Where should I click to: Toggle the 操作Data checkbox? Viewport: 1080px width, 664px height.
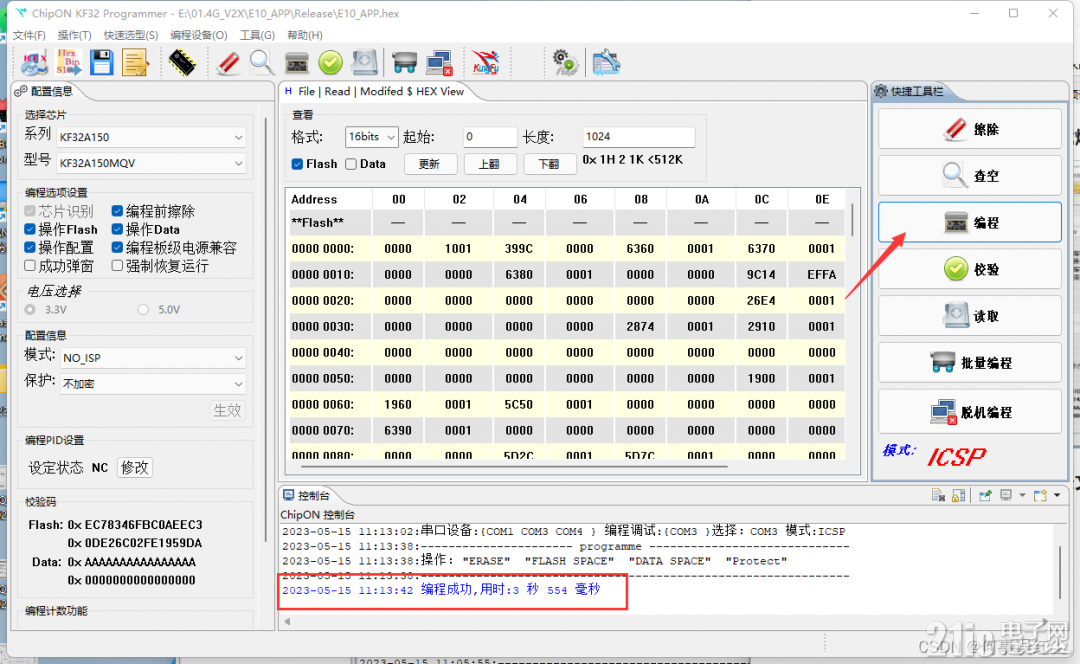pyautogui.click(x=117, y=229)
